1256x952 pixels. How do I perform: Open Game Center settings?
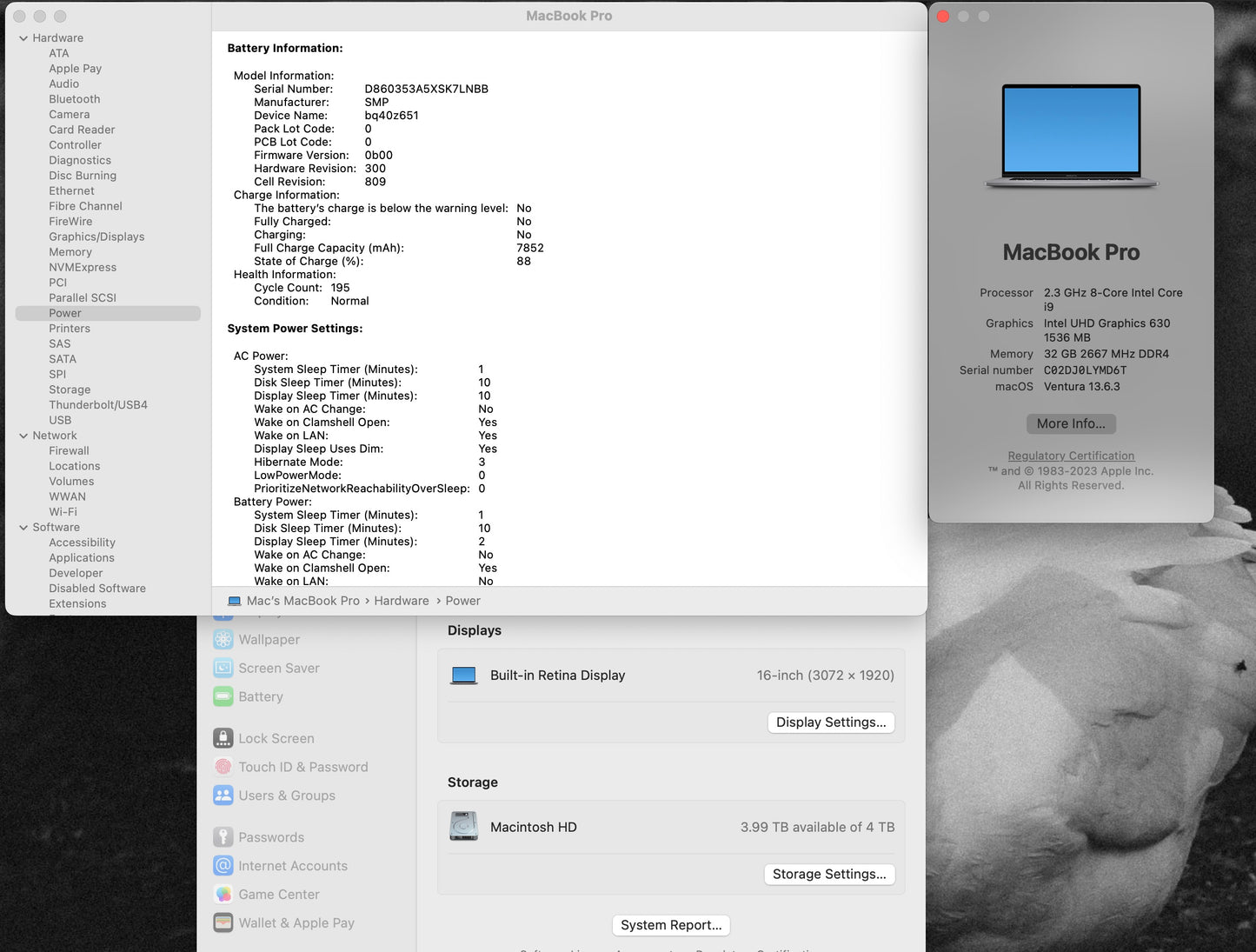[x=278, y=894]
